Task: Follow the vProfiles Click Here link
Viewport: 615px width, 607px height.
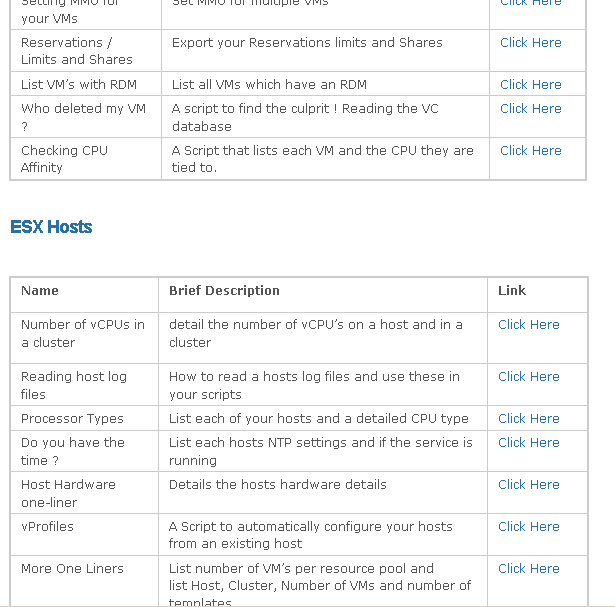Action: coord(528,527)
